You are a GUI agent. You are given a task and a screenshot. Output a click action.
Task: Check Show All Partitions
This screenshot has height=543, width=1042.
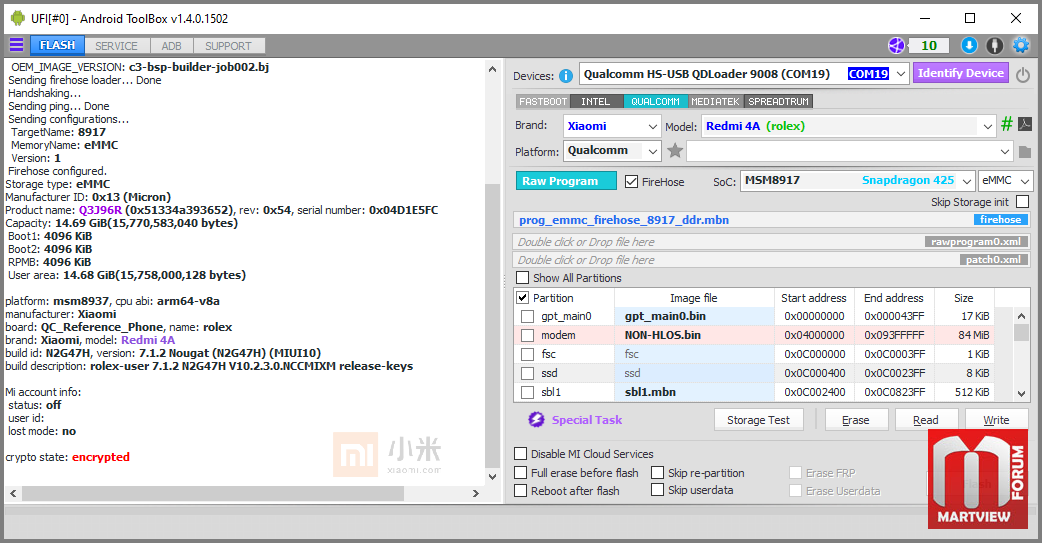tap(523, 278)
